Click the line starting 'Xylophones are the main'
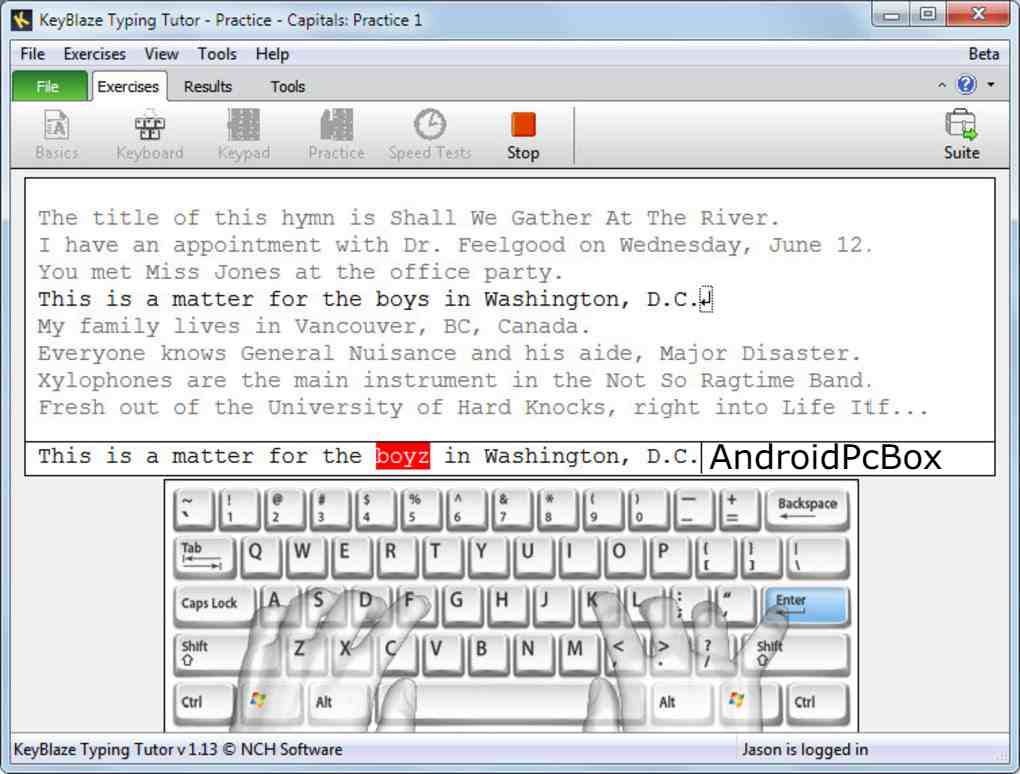 click(454, 380)
